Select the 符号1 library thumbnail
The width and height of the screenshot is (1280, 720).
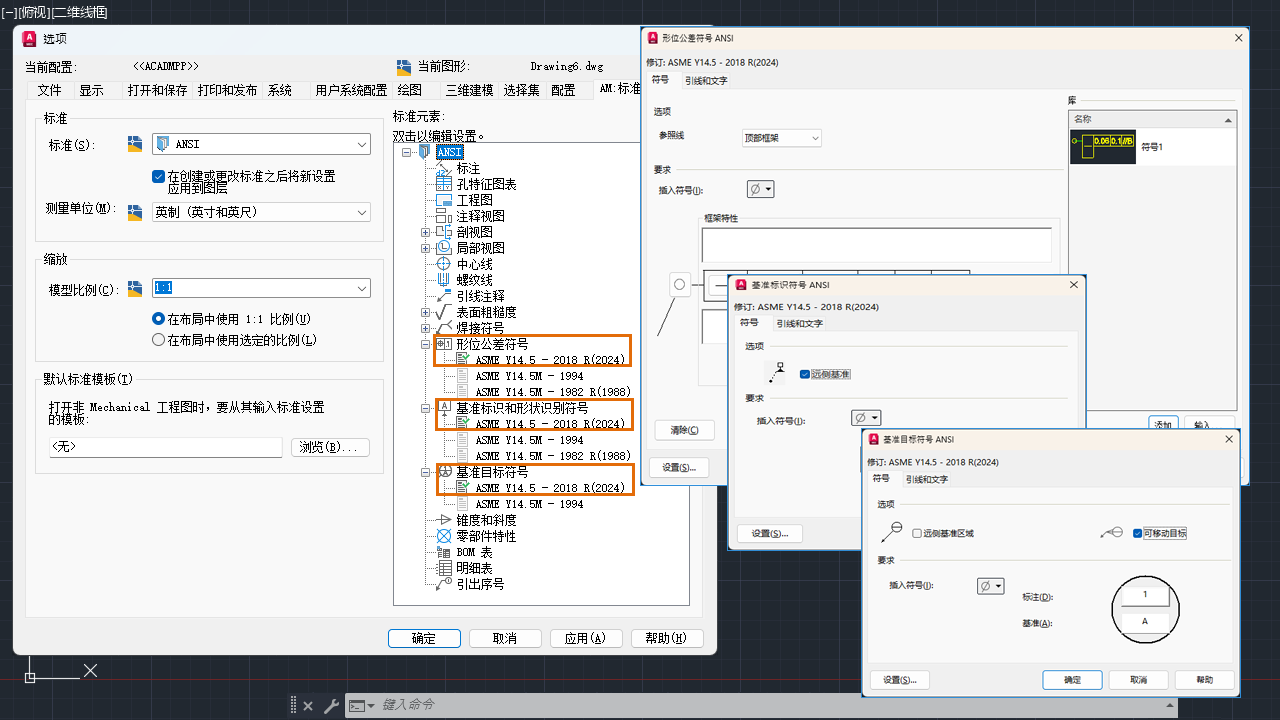[1102, 147]
